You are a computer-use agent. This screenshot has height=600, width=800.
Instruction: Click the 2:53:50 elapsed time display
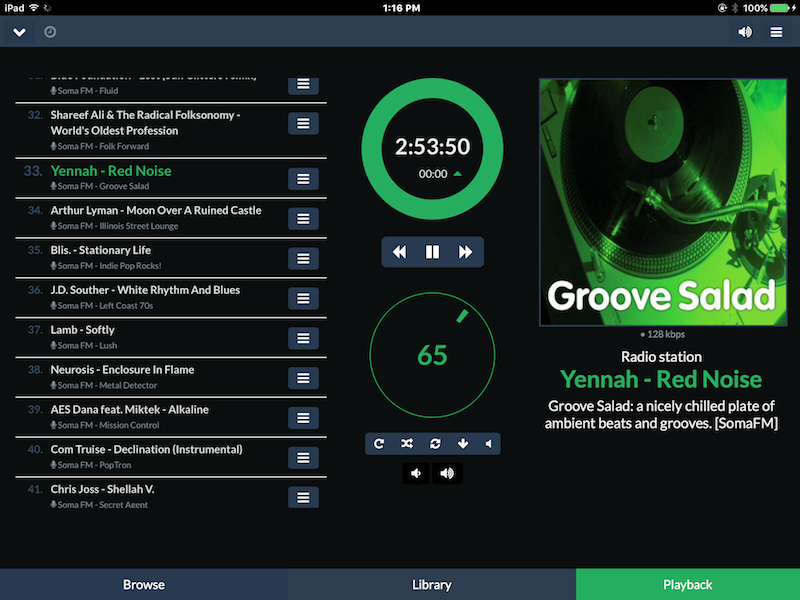point(432,146)
